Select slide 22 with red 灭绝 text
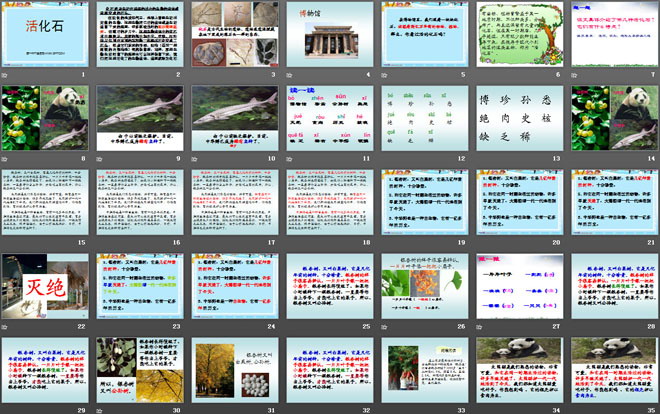The height and width of the screenshot is (414, 660). click(x=45, y=286)
